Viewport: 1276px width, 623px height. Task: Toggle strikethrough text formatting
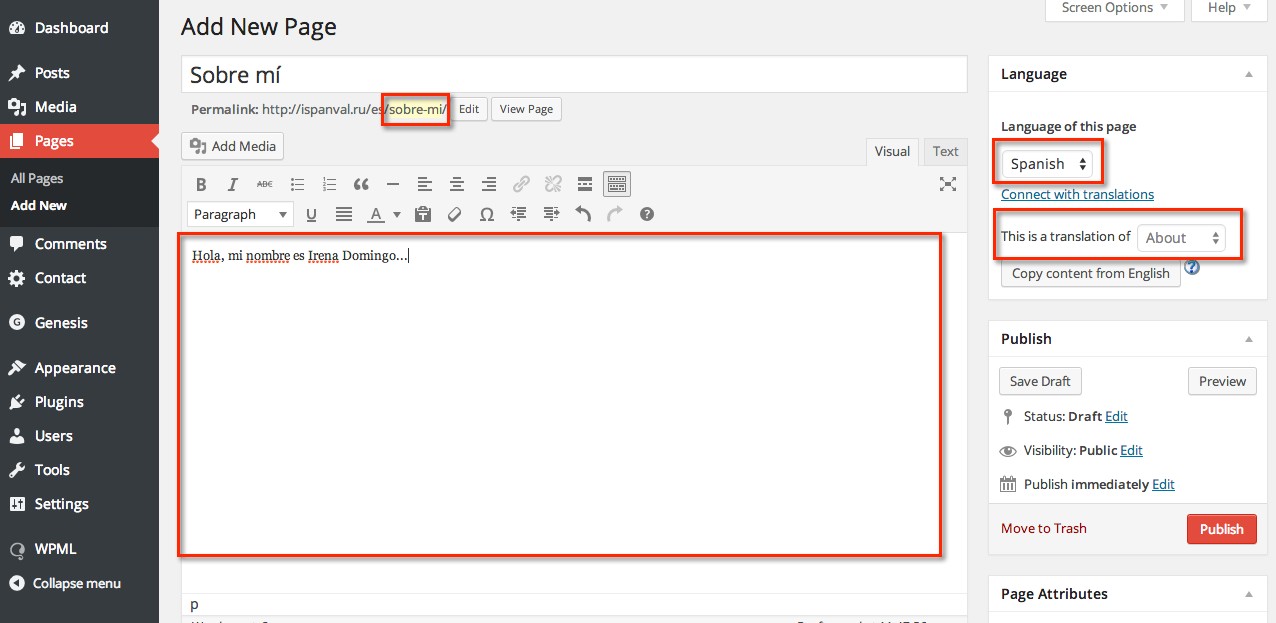pos(264,185)
